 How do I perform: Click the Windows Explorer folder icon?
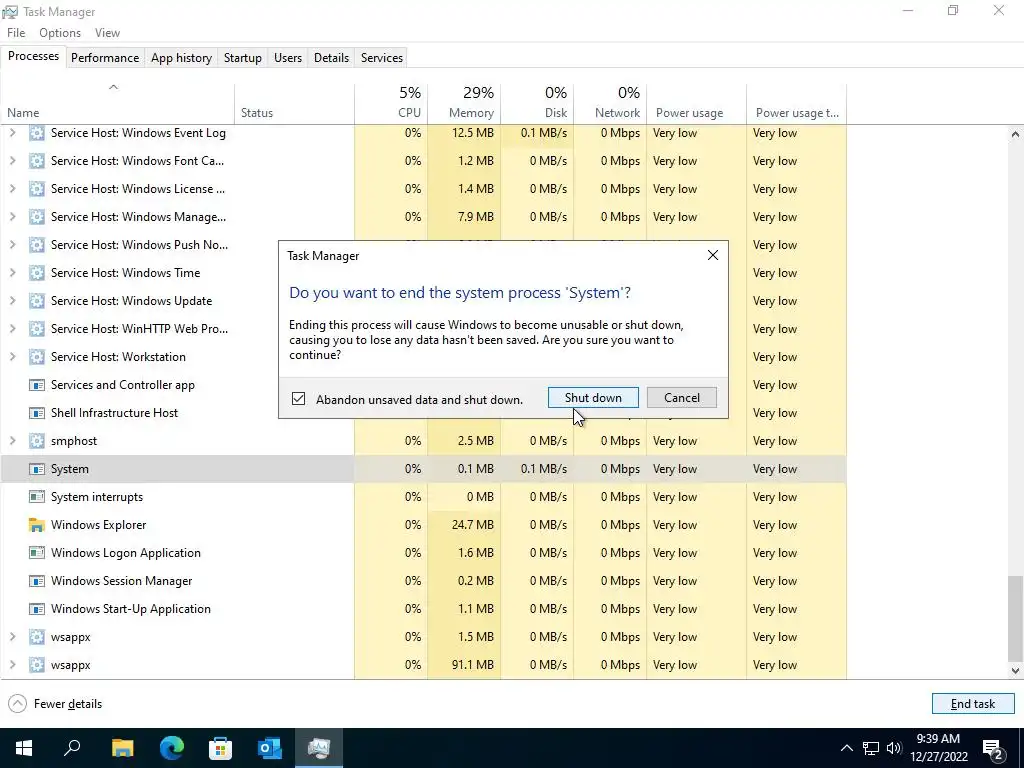[37, 525]
